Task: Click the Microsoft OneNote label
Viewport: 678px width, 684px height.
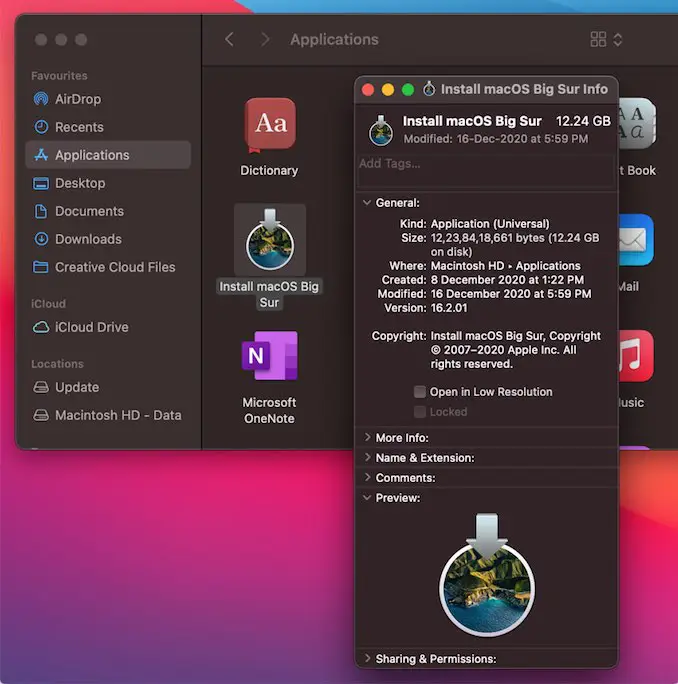Action: click(269, 410)
